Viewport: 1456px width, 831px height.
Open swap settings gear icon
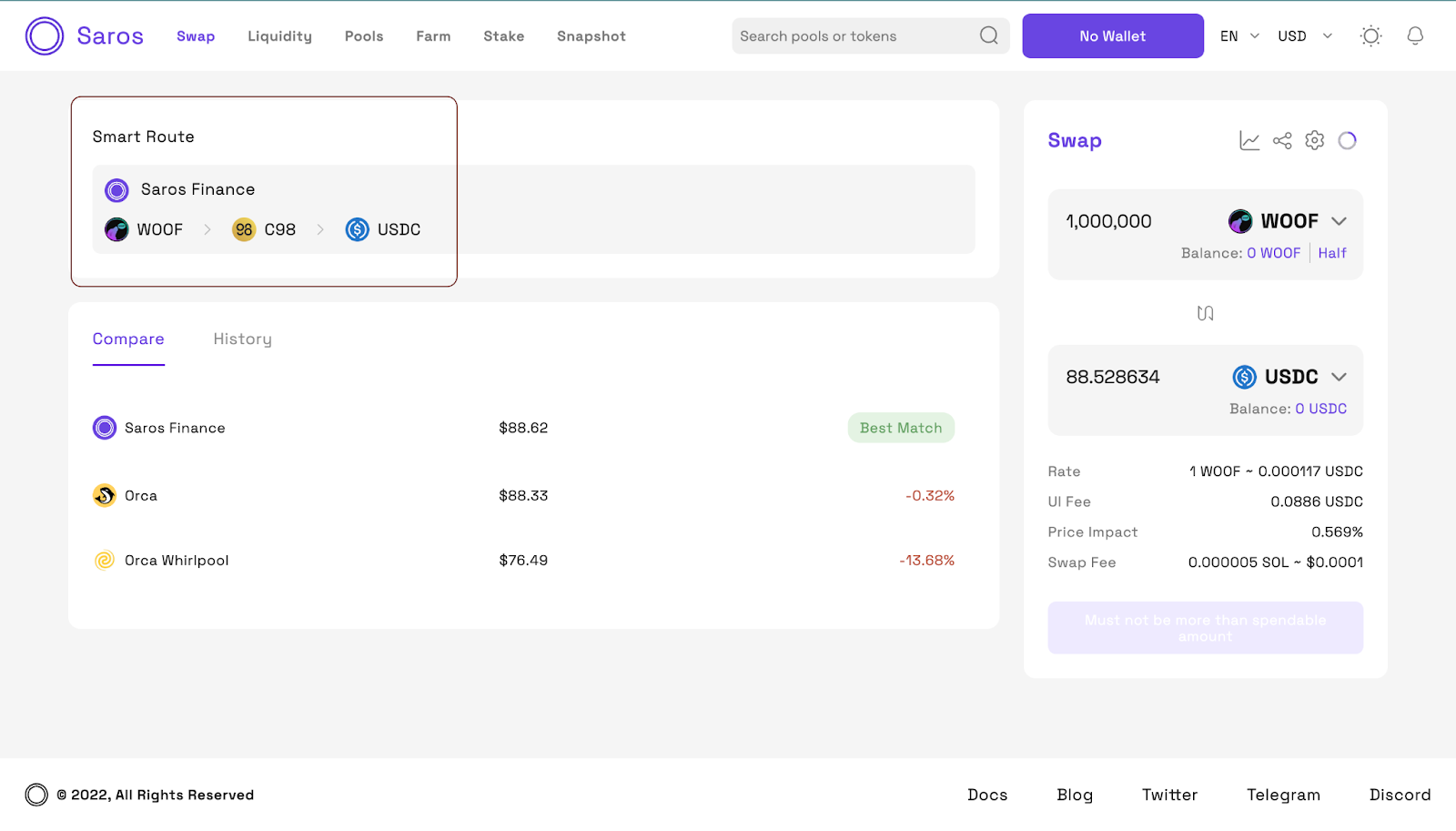(1315, 140)
